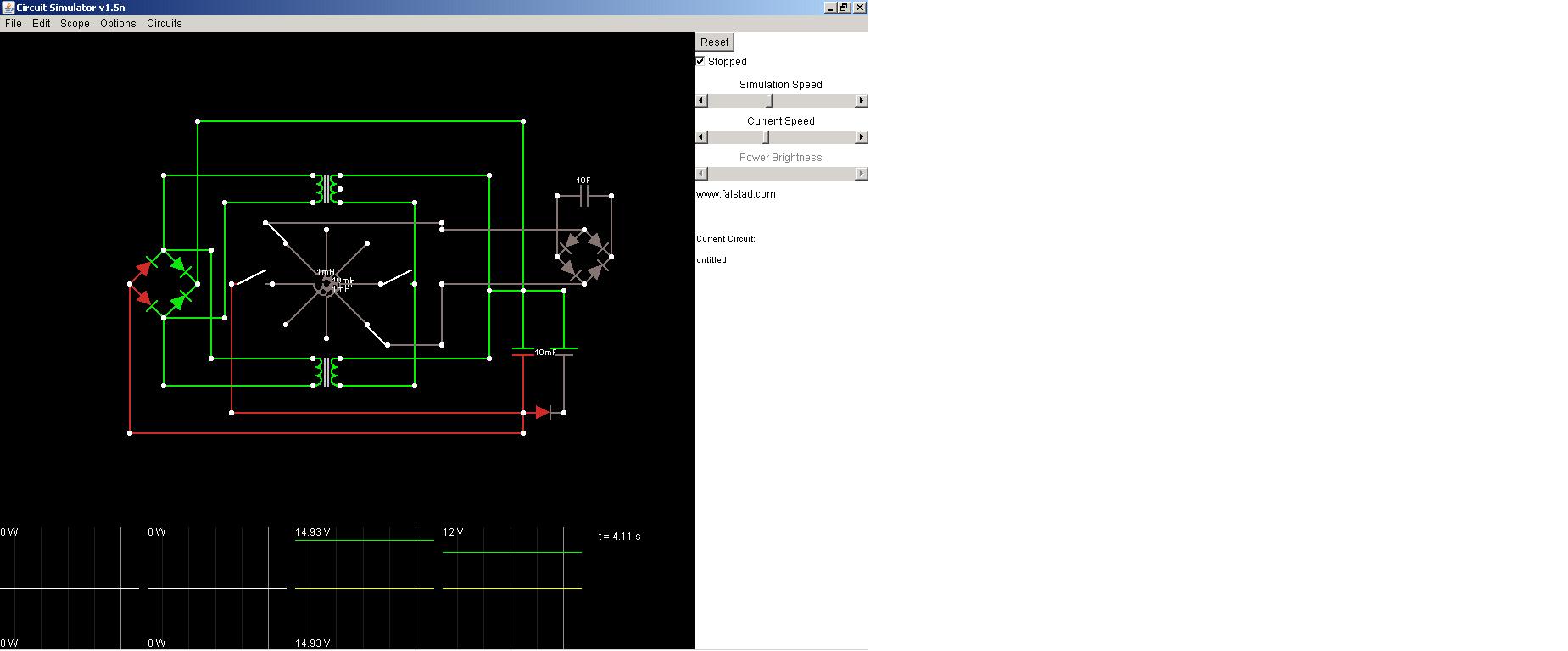
Task: Open the Edit menu
Action: [x=41, y=24]
